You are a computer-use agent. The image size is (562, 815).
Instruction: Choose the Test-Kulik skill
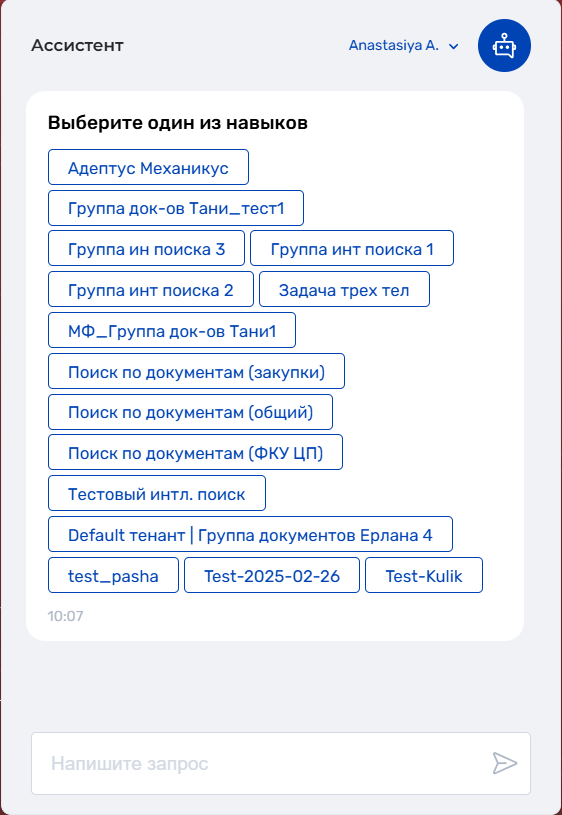[424, 575]
